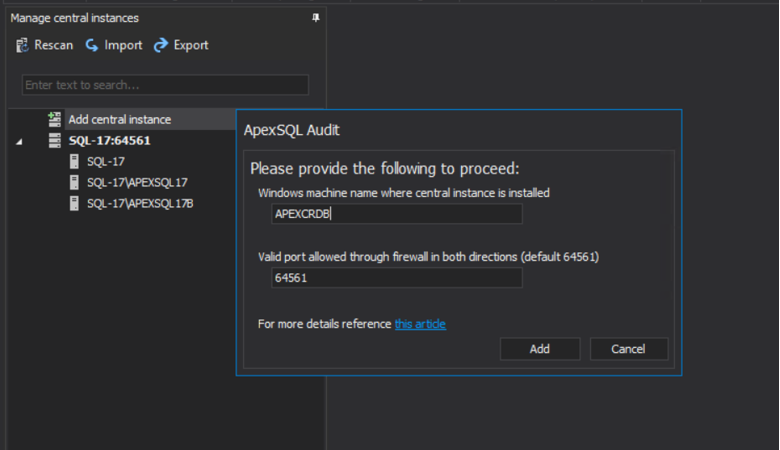Click the 'Valid port allowed through firewall' label
780x450 pixels.
click(428, 257)
